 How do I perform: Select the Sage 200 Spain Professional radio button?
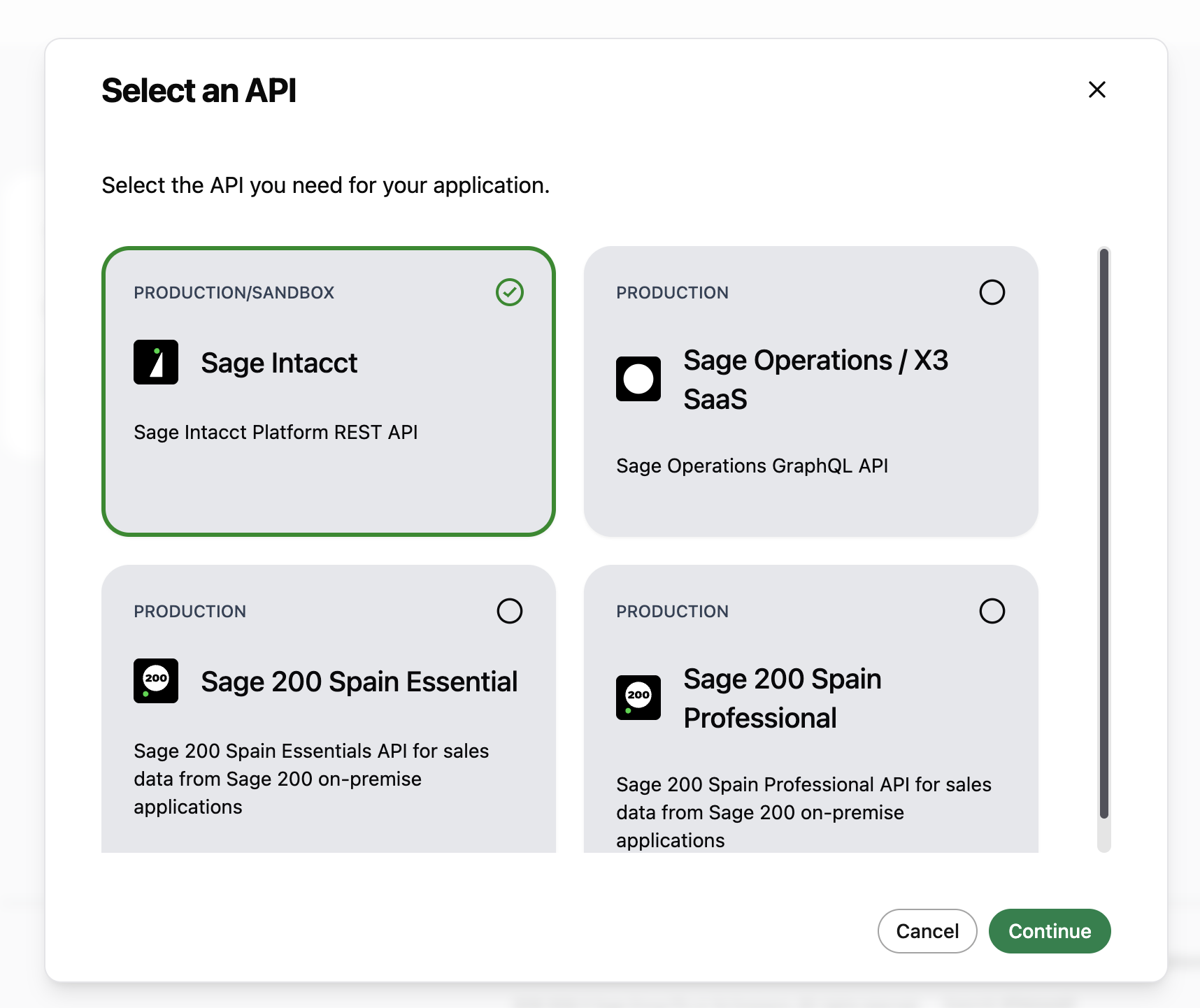click(992, 611)
